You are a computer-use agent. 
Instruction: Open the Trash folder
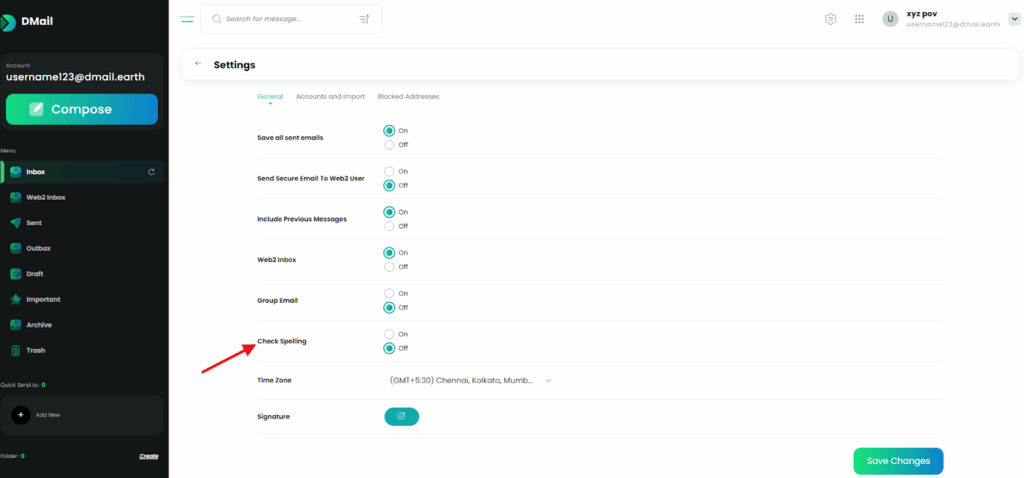point(36,351)
